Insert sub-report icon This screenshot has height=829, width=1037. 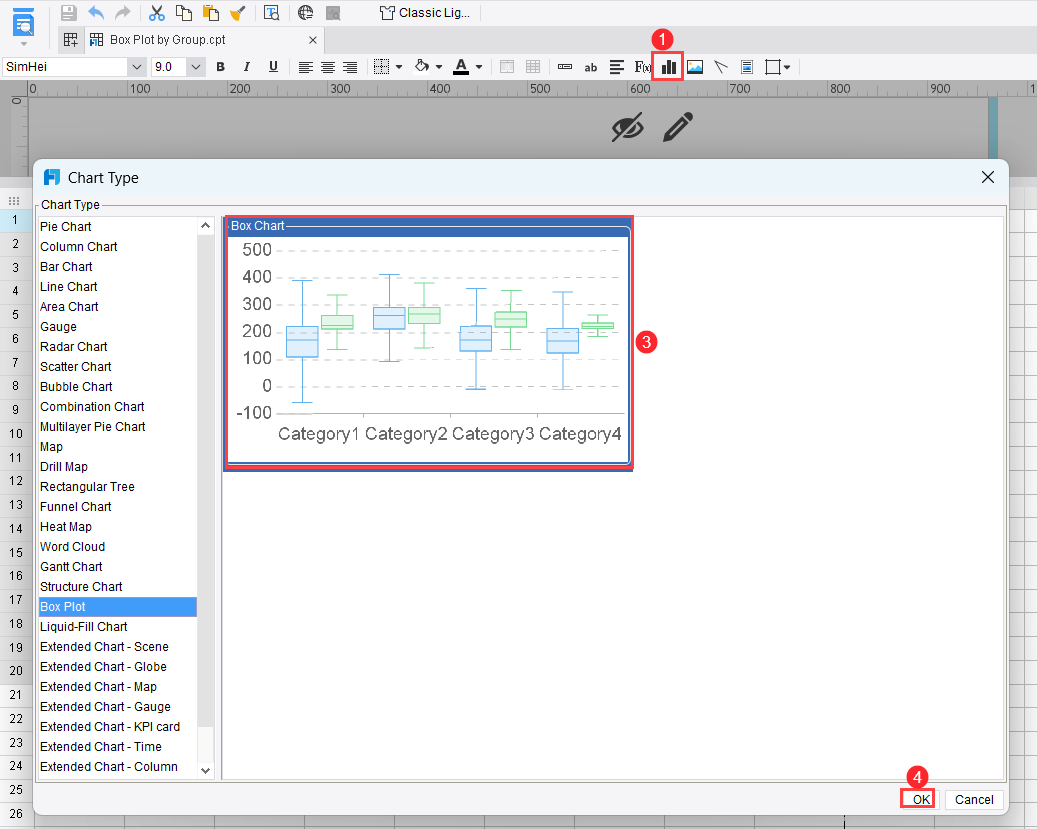tap(747, 67)
